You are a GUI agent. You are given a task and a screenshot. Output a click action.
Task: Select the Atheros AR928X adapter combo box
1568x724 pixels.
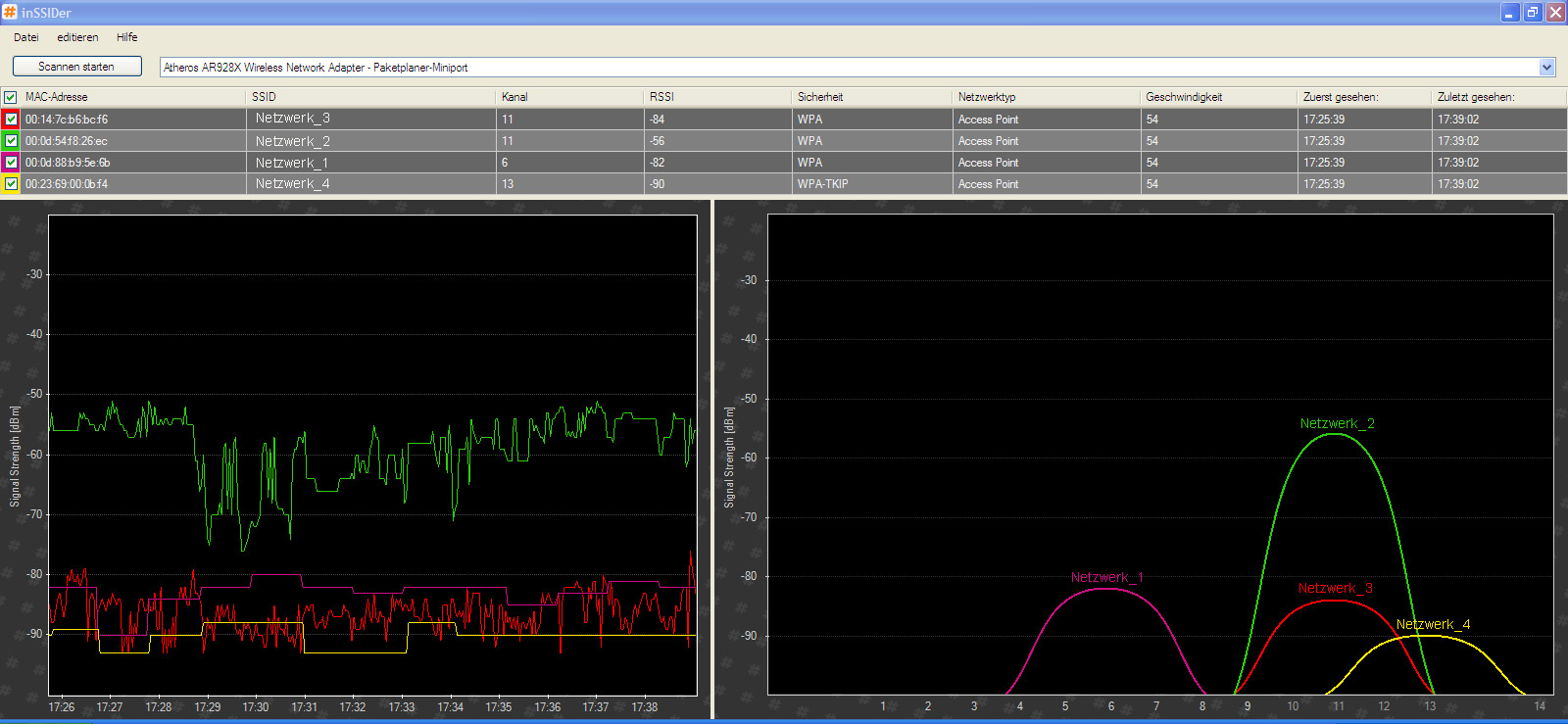[x=857, y=67]
